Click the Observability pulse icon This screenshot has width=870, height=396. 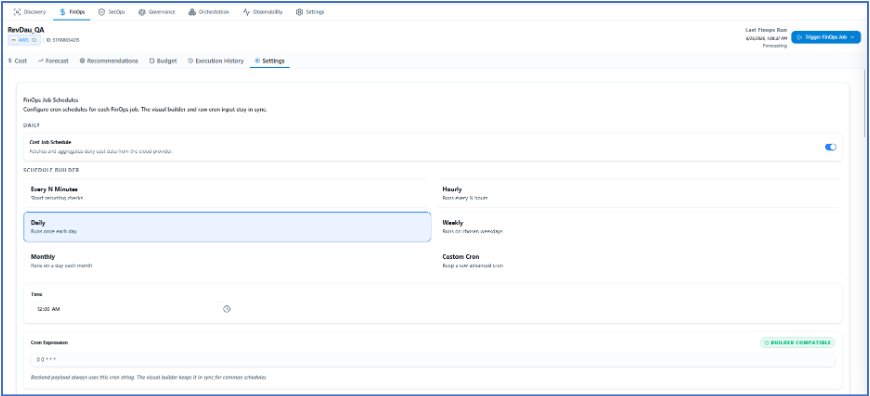(x=246, y=12)
